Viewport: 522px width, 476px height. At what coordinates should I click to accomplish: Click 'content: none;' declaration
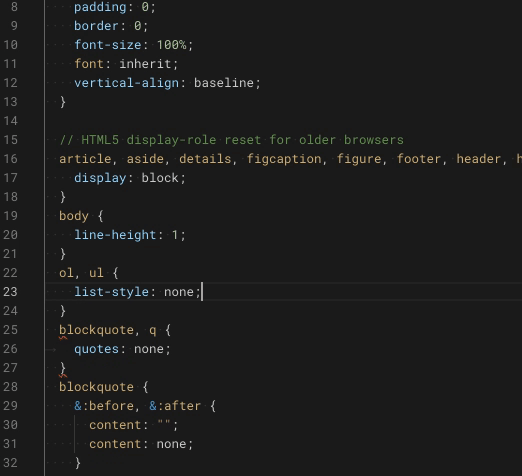click(141, 444)
